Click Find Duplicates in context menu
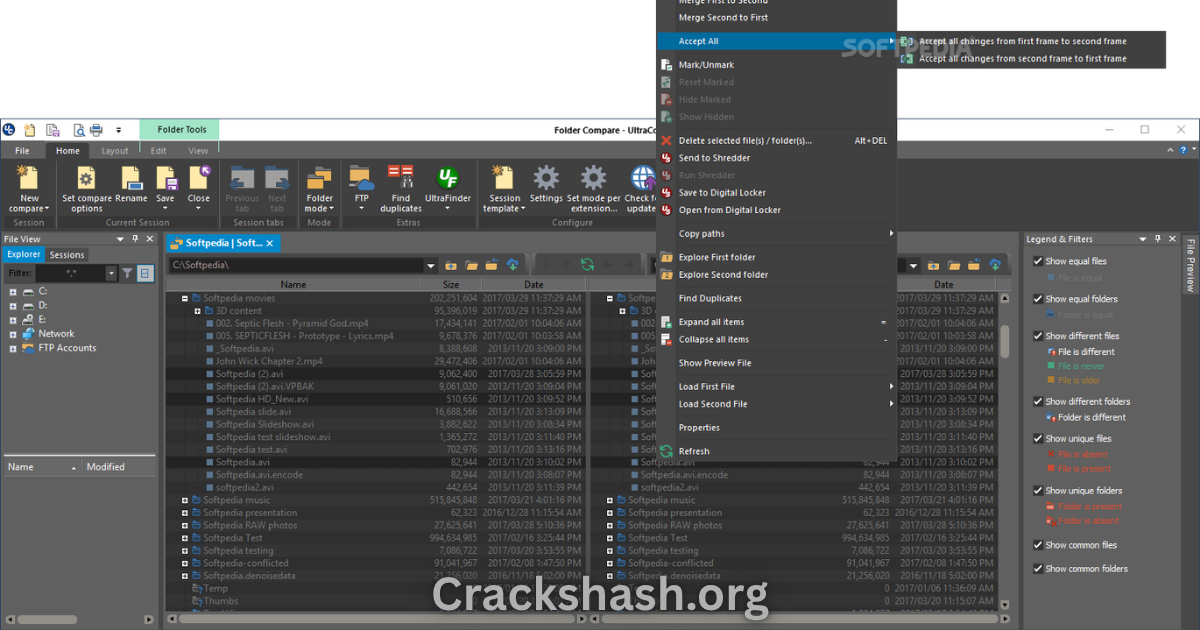This screenshot has width=1200, height=630. tap(776, 298)
